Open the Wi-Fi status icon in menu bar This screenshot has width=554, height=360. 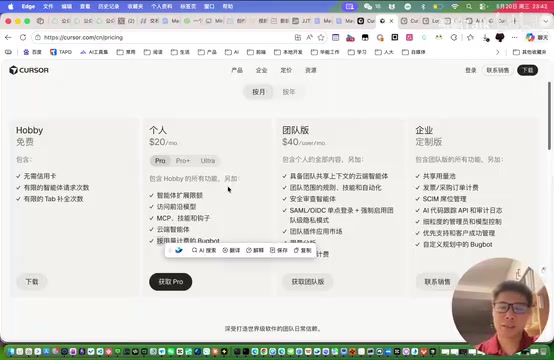coord(455,6)
